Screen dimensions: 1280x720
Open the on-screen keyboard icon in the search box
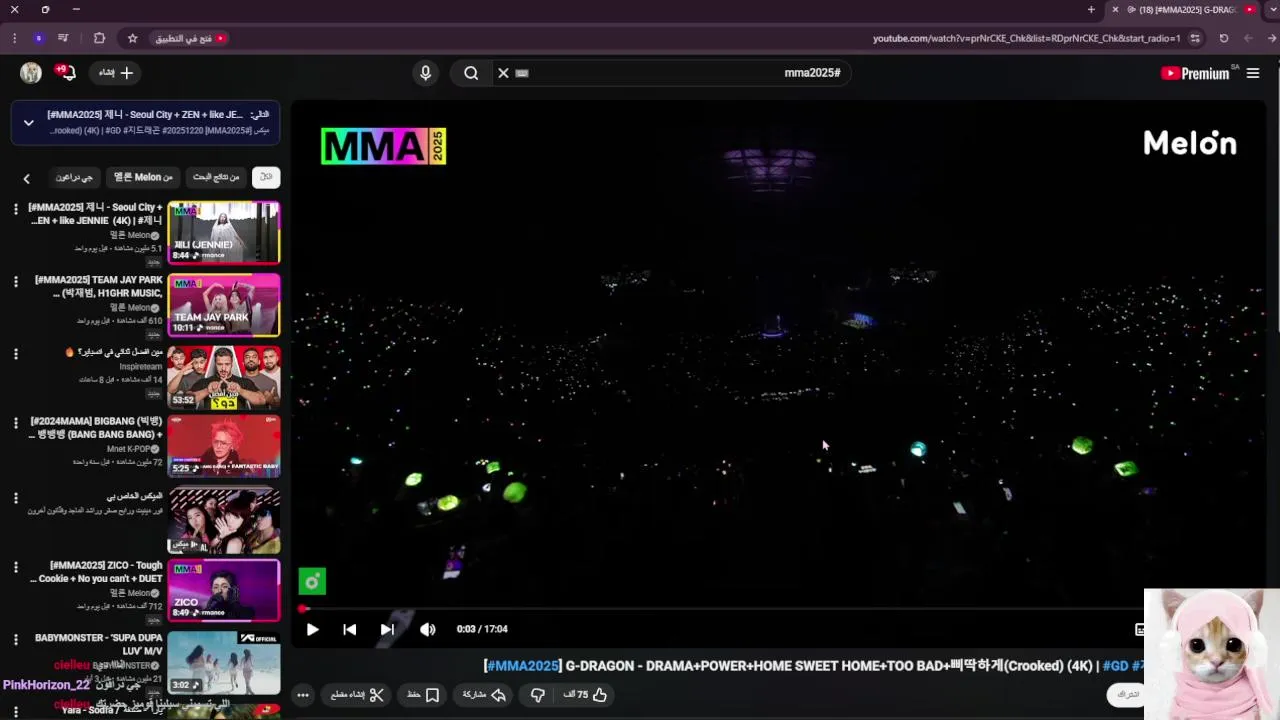[521, 73]
